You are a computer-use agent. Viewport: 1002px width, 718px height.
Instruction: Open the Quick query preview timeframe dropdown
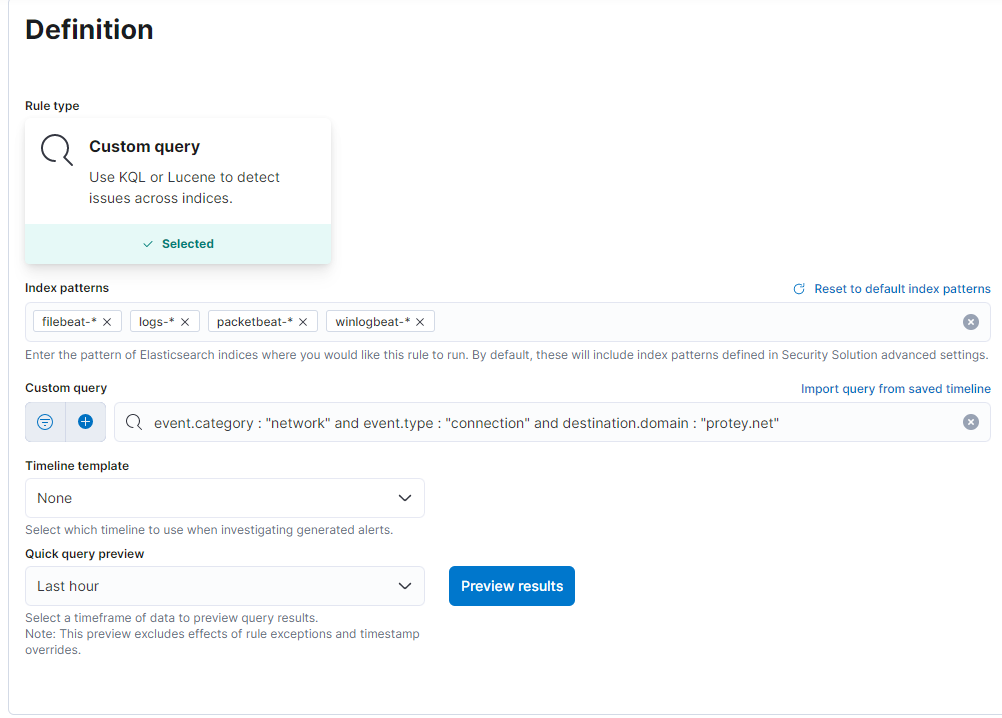point(224,586)
